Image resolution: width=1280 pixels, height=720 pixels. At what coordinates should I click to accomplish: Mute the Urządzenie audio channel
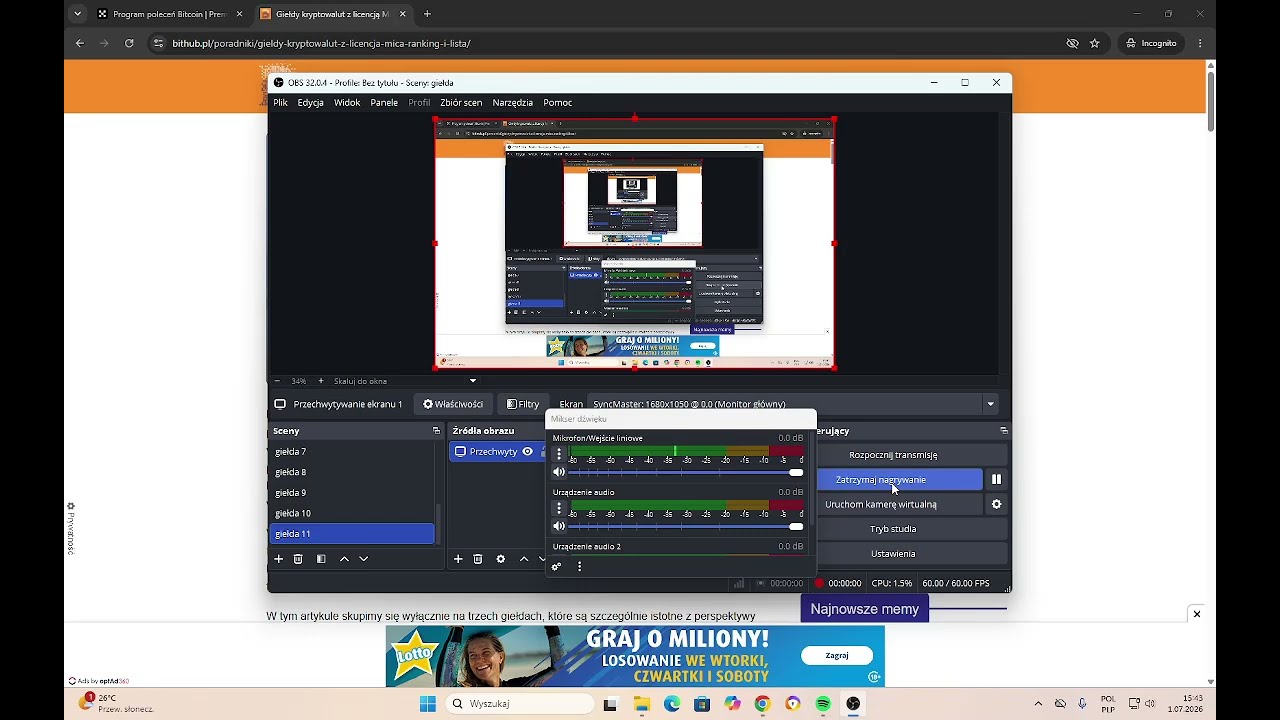559,526
